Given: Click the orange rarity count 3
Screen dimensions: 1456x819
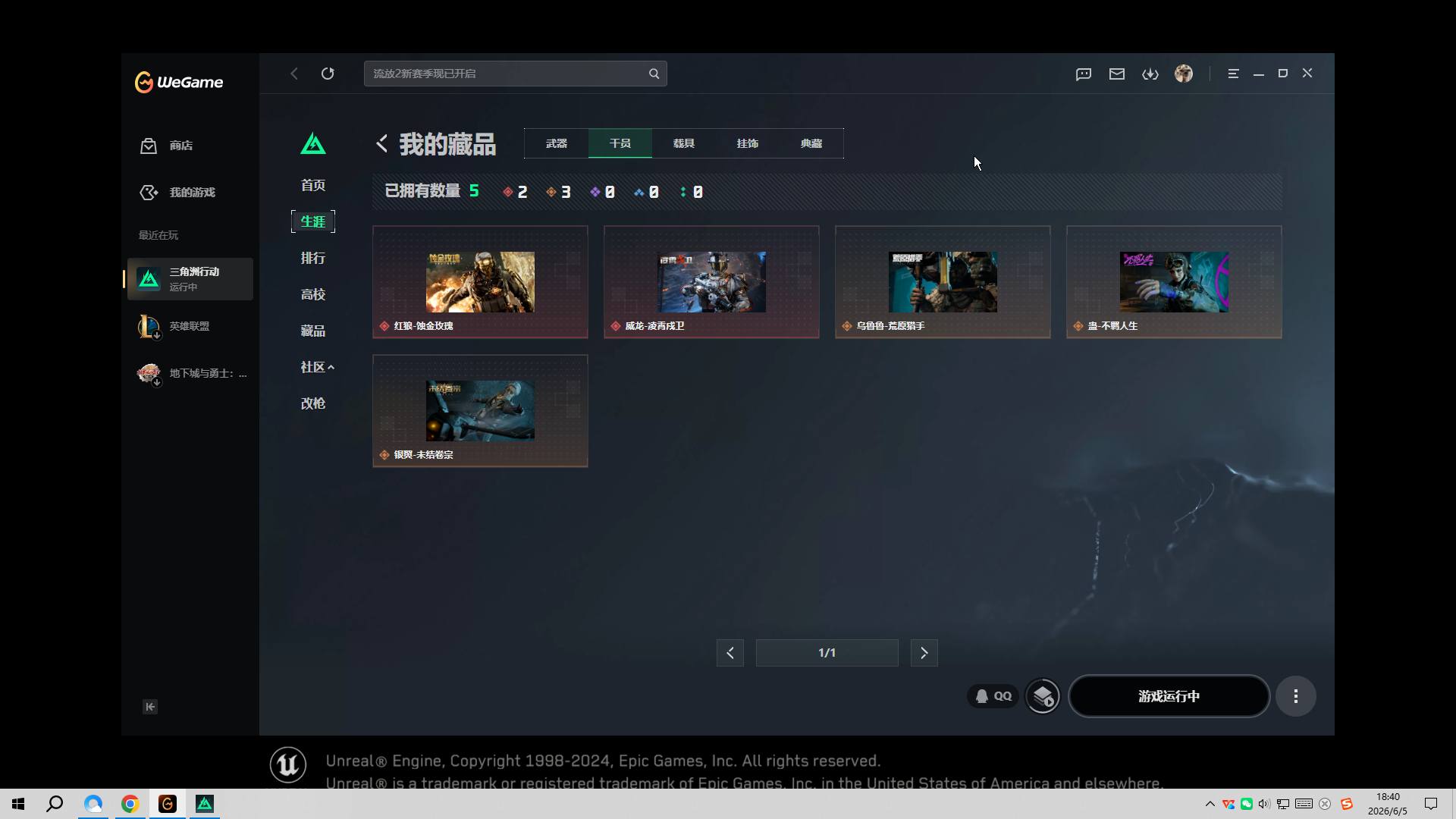Looking at the screenshot, I should (559, 193).
